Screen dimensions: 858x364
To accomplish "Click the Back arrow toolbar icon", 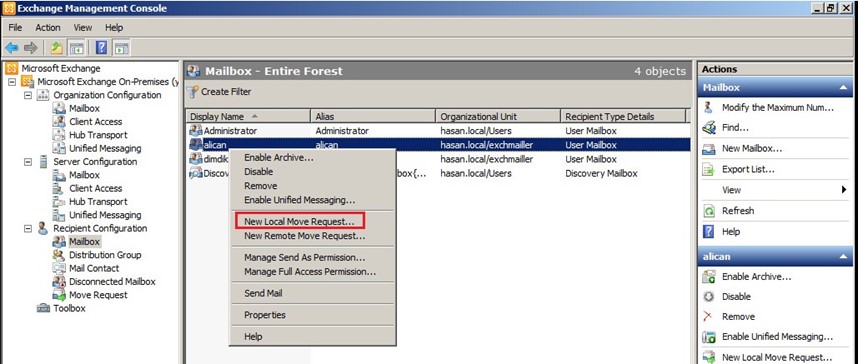I will [11, 48].
